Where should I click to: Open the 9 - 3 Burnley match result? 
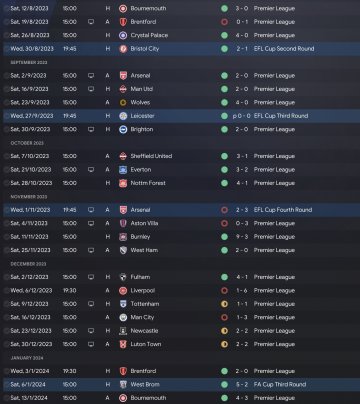tap(242, 237)
